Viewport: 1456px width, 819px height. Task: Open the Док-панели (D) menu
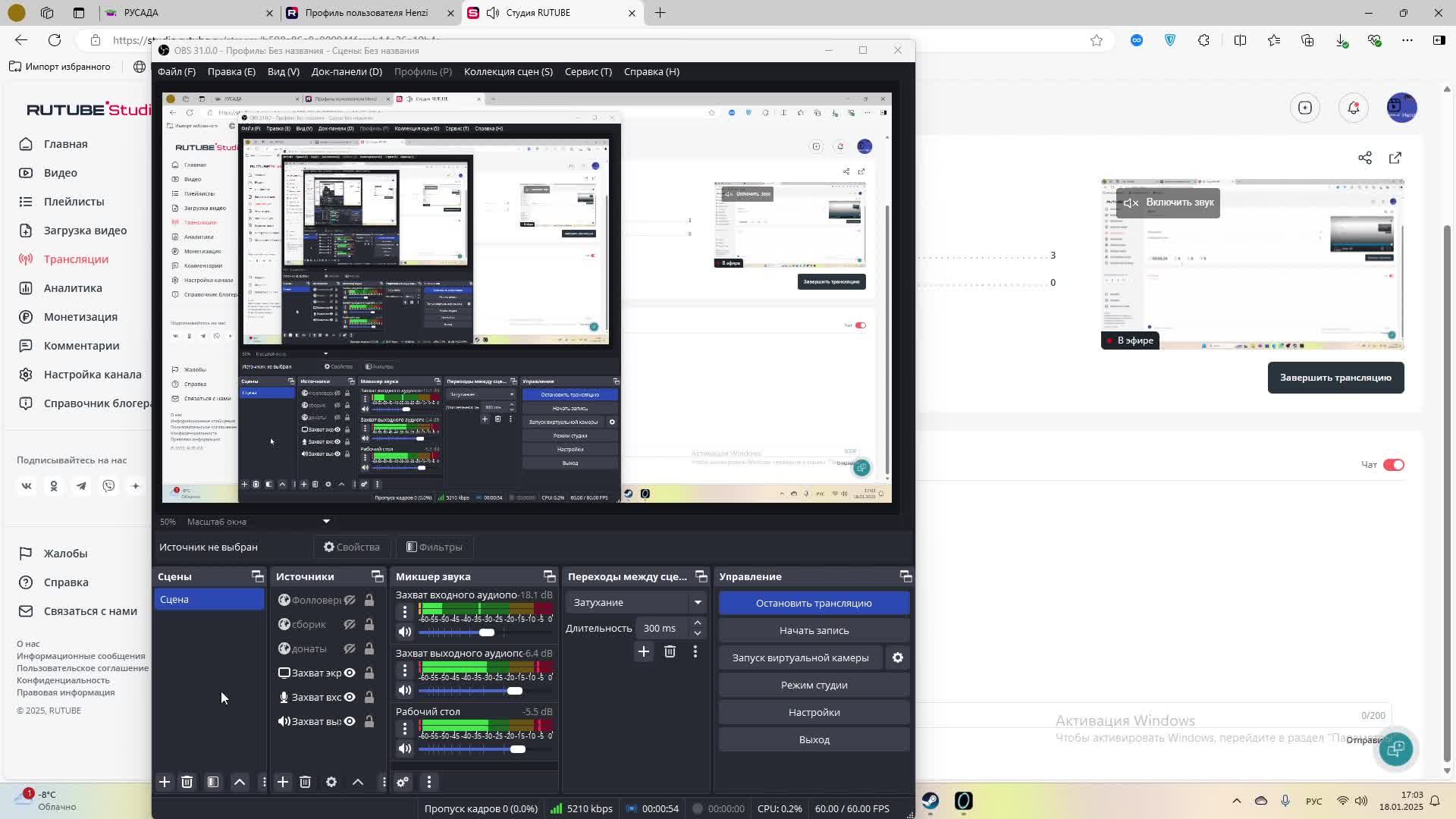click(x=347, y=71)
